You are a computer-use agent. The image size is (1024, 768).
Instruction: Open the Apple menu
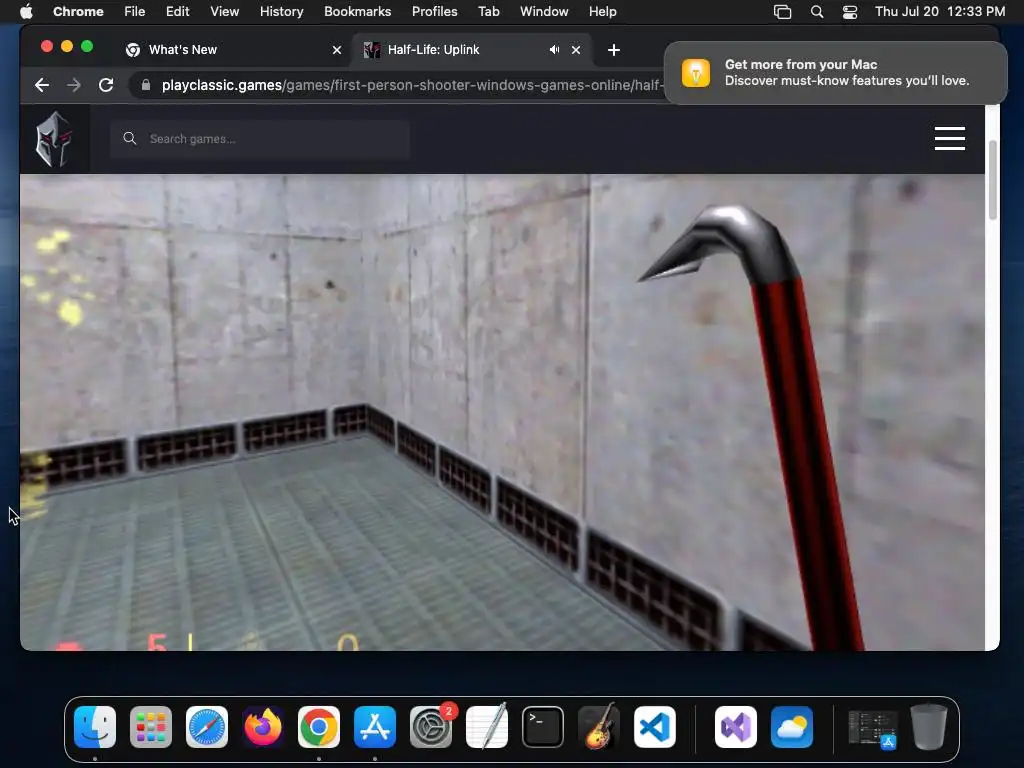coord(26,11)
